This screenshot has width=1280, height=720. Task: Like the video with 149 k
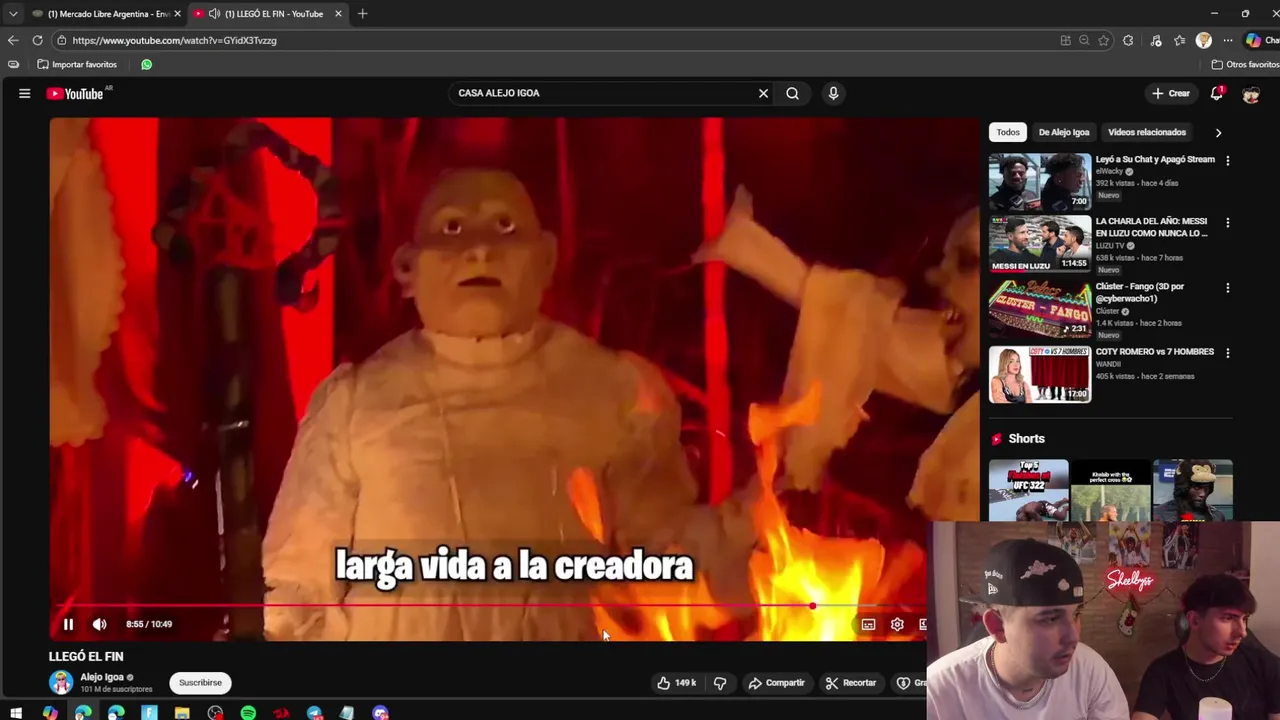point(676,683)
